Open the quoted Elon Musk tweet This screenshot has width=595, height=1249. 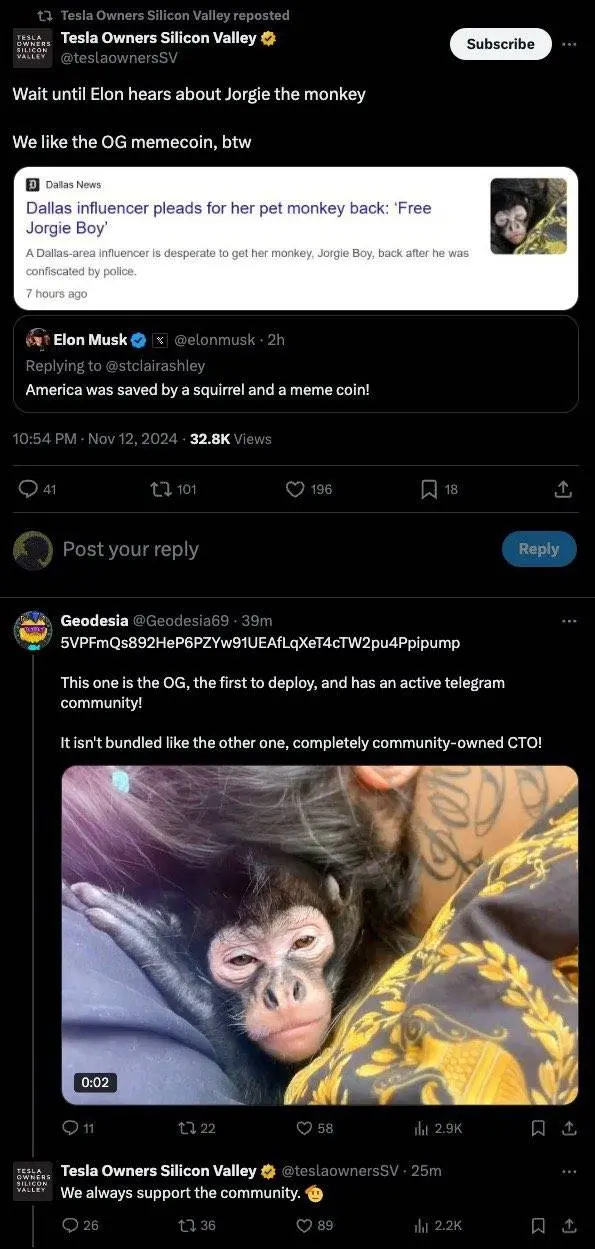point(297,364)
